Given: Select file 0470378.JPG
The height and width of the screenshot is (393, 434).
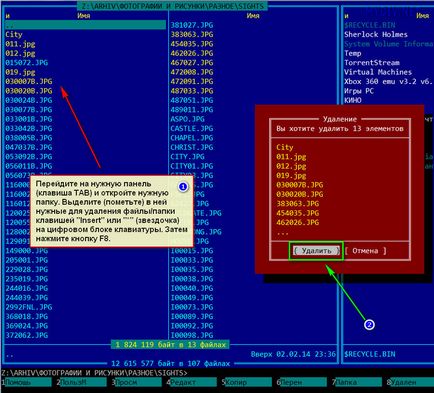Looking at the screenshot, I should (x=29, y=147).
